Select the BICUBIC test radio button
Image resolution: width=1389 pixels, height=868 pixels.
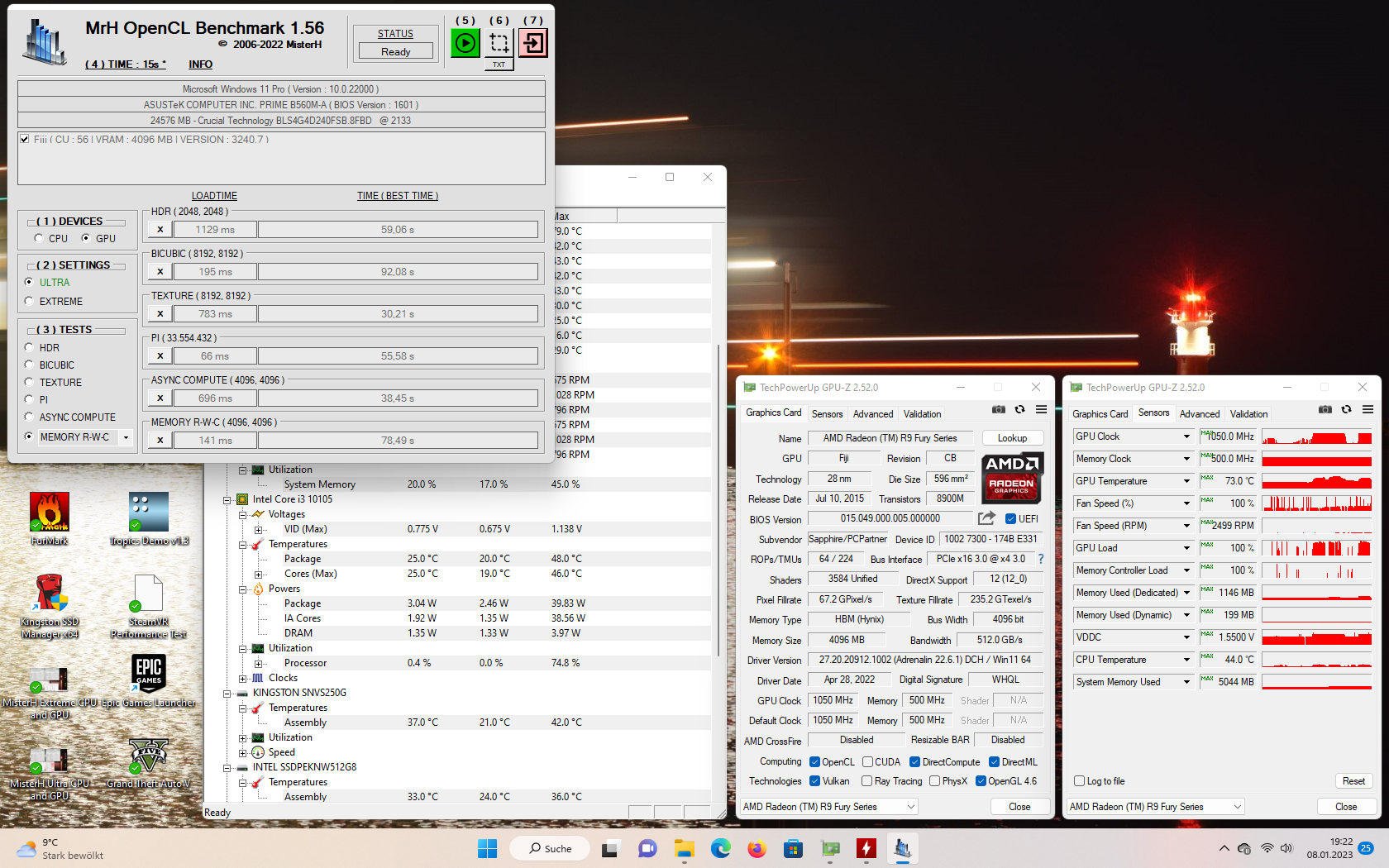29,365
